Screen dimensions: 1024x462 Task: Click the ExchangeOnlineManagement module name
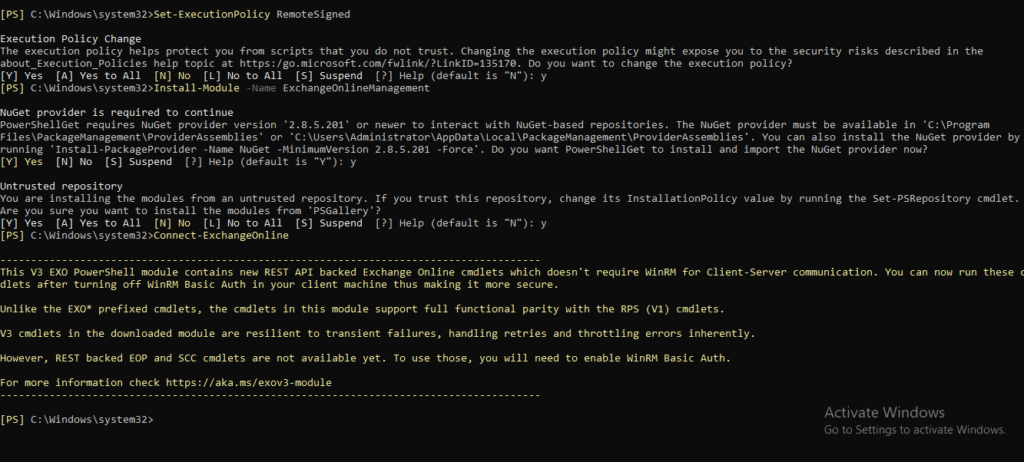(x=356, y=88)
